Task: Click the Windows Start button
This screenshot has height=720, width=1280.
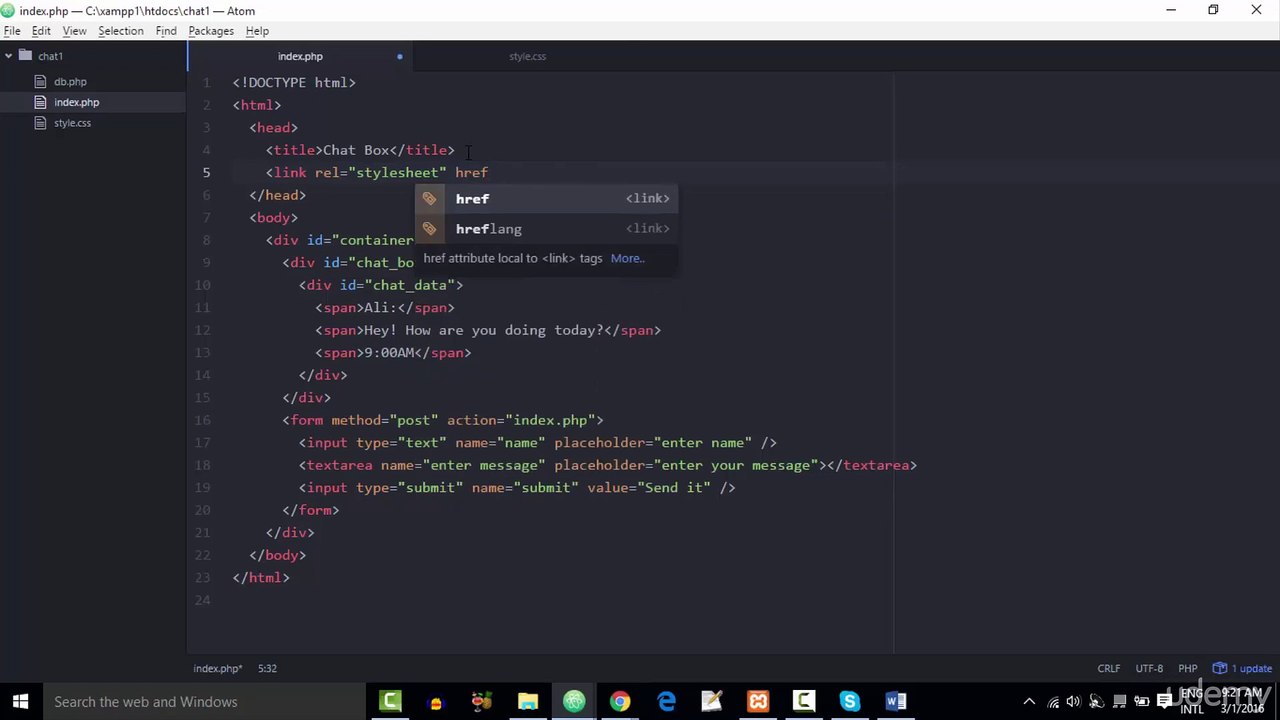Action: (21, 701)
